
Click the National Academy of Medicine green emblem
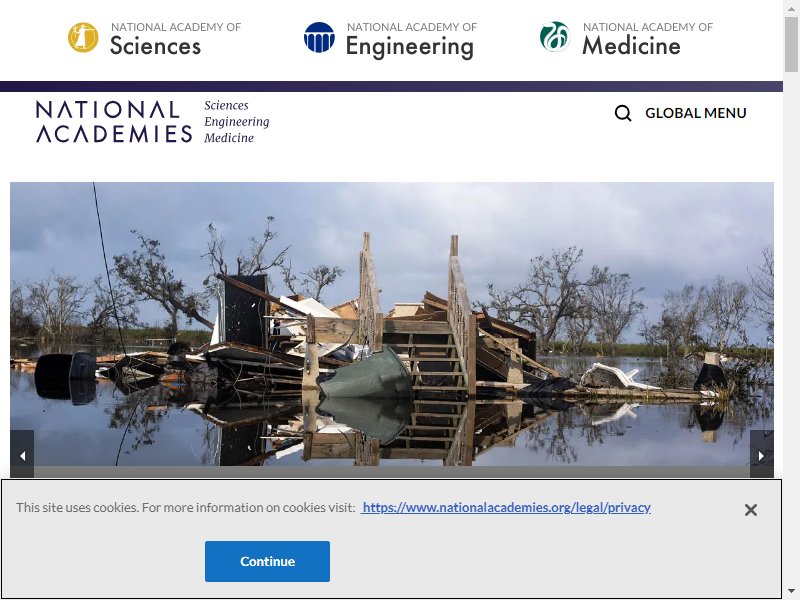coord(555,37)
